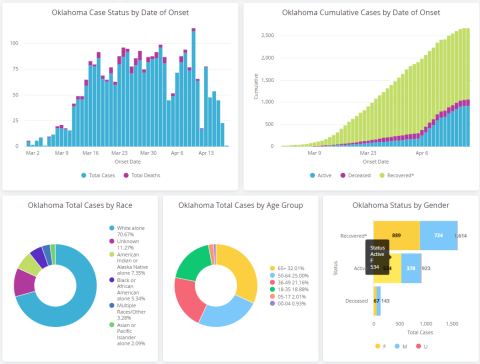Viewport: 480px width, 364px height.
Task: Click Active male bar showing 378
Action: (x=411, y=268)
